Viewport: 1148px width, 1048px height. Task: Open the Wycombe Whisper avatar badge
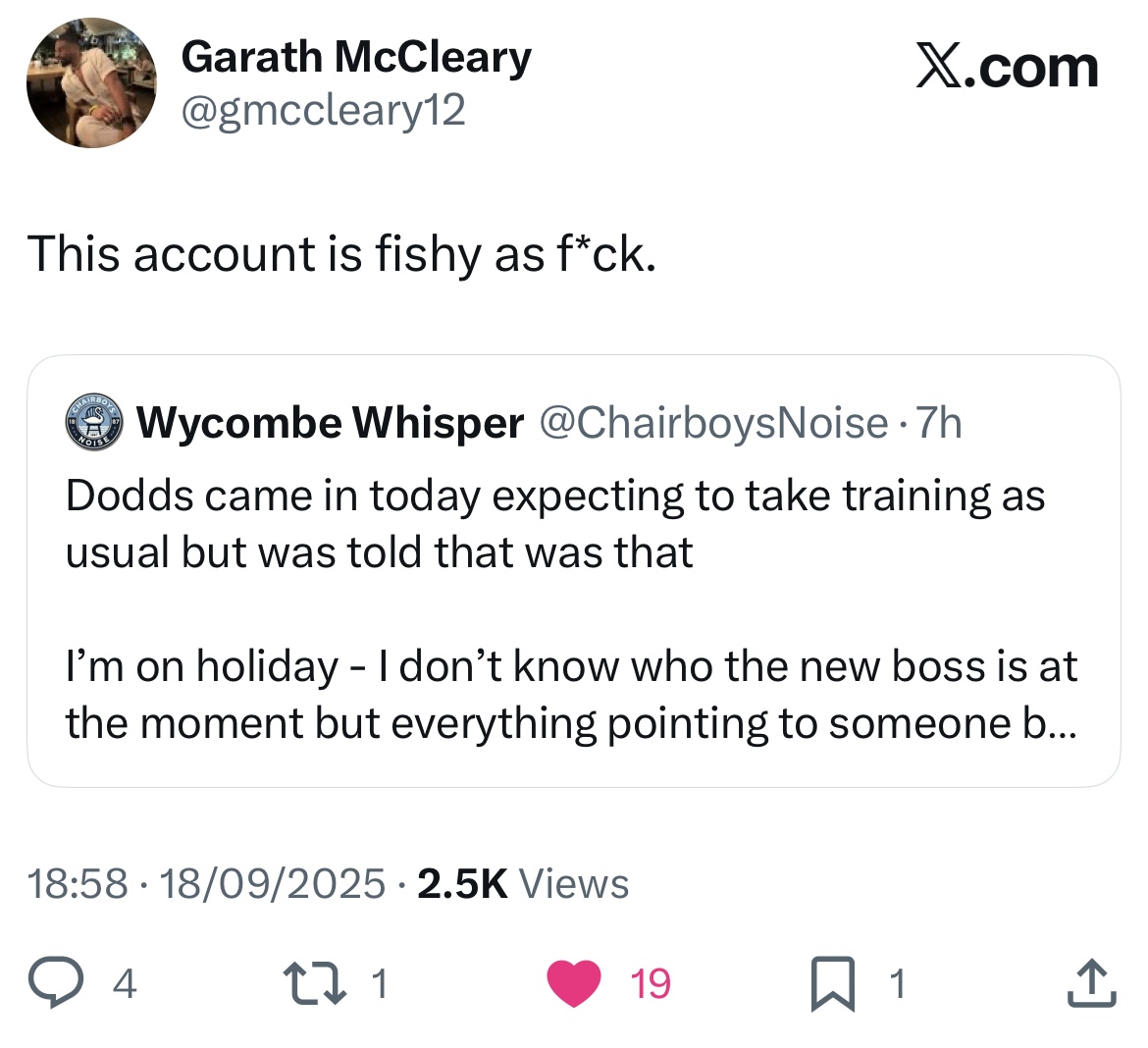coord(93,423)
